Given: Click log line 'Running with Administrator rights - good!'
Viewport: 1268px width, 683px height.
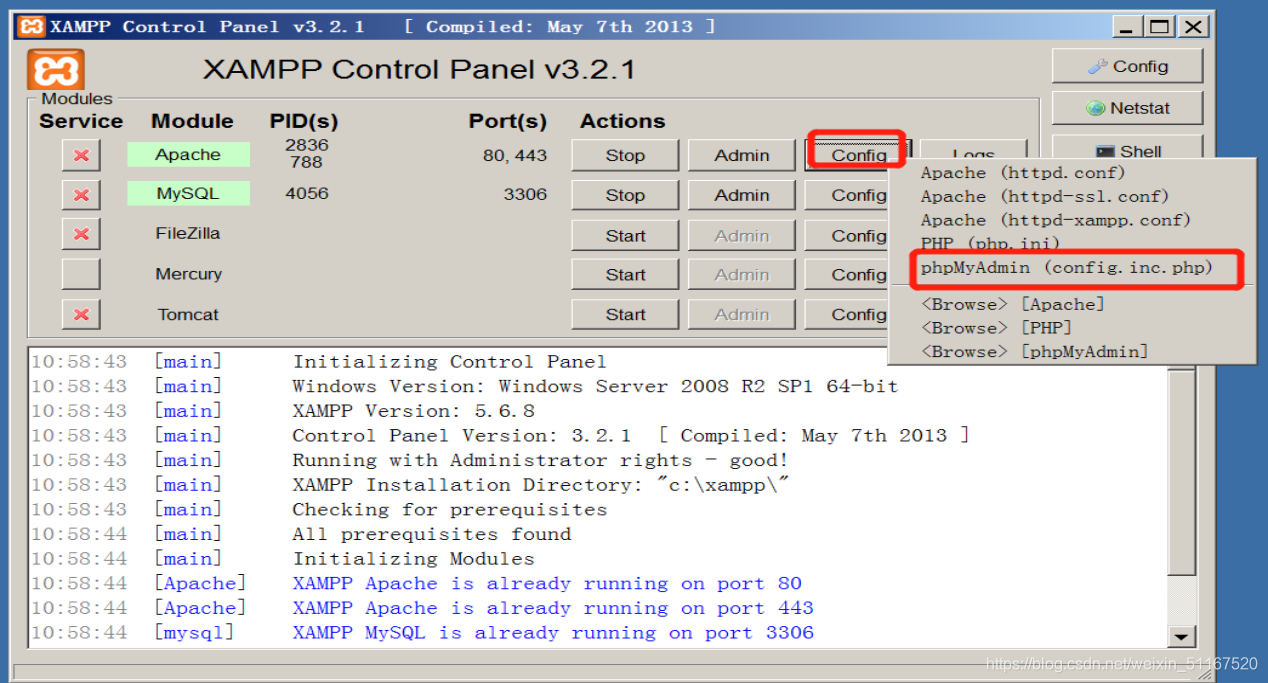Looking at the screenshot, I should click(x=540, y=460).
